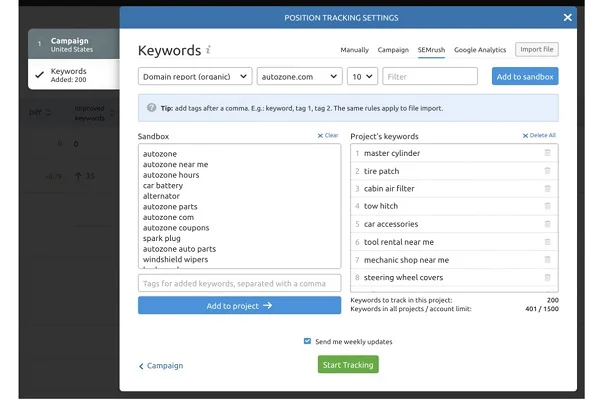
Task: Click the Delete All link
Action: click(x=540, y=135)
